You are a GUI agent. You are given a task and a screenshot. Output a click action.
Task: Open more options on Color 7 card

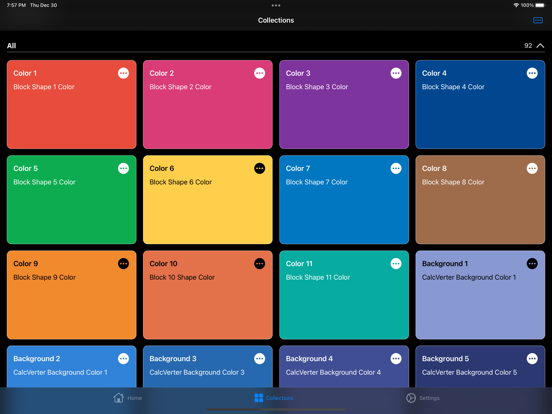[396, 168]
